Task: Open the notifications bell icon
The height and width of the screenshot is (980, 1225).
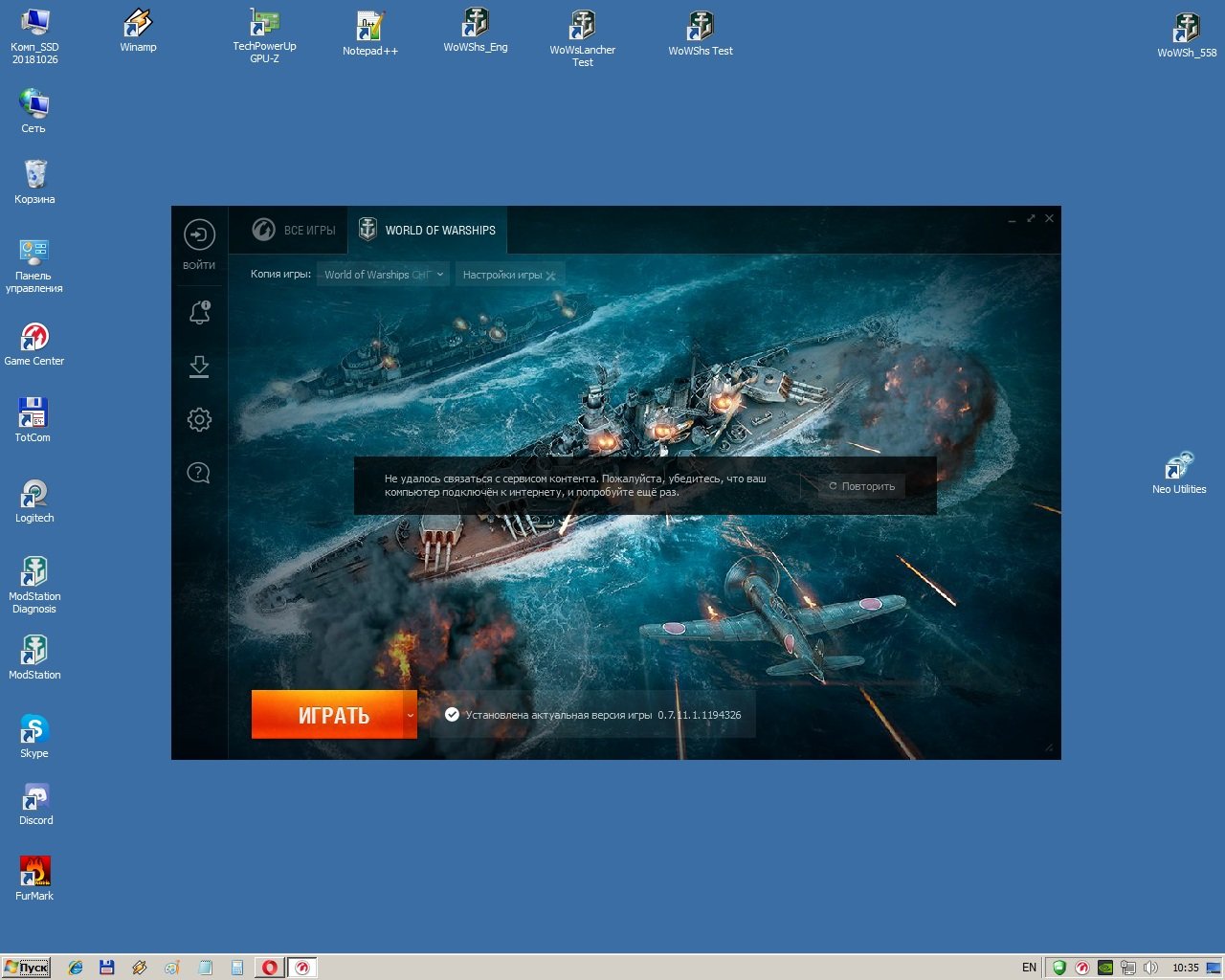Action: point(199,312)
